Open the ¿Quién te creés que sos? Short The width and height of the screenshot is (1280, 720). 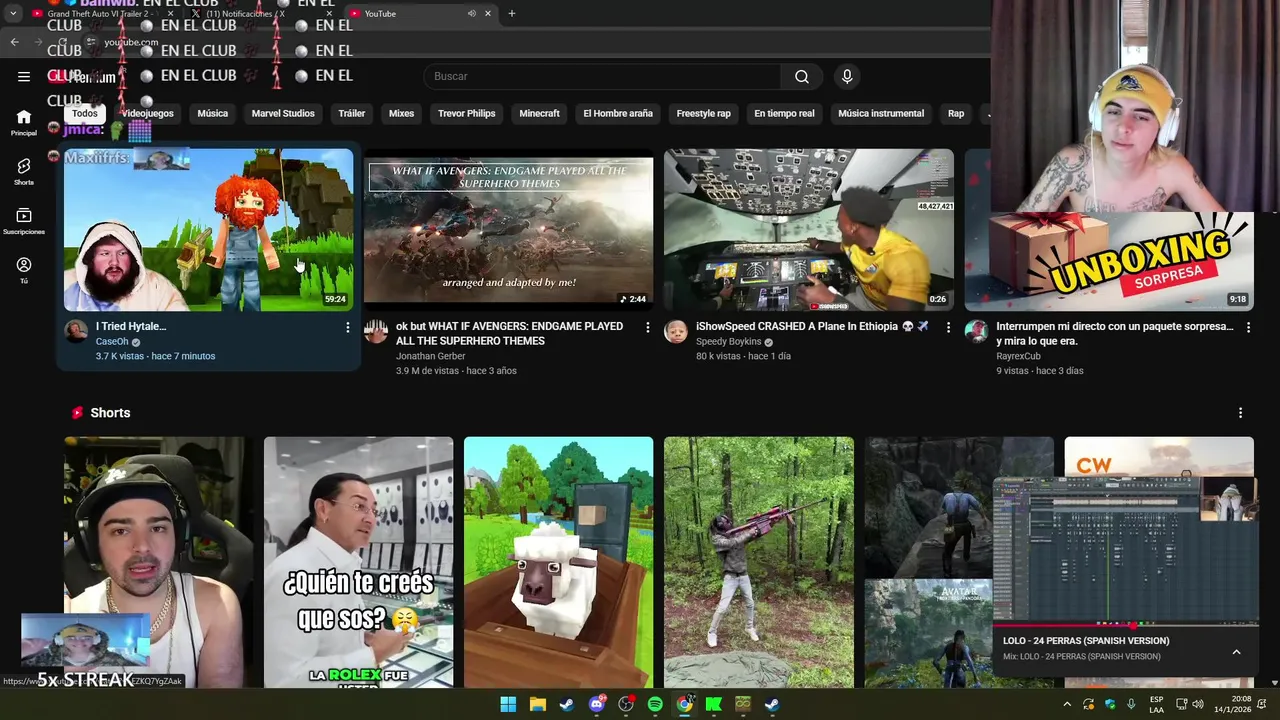click(358, 562)
